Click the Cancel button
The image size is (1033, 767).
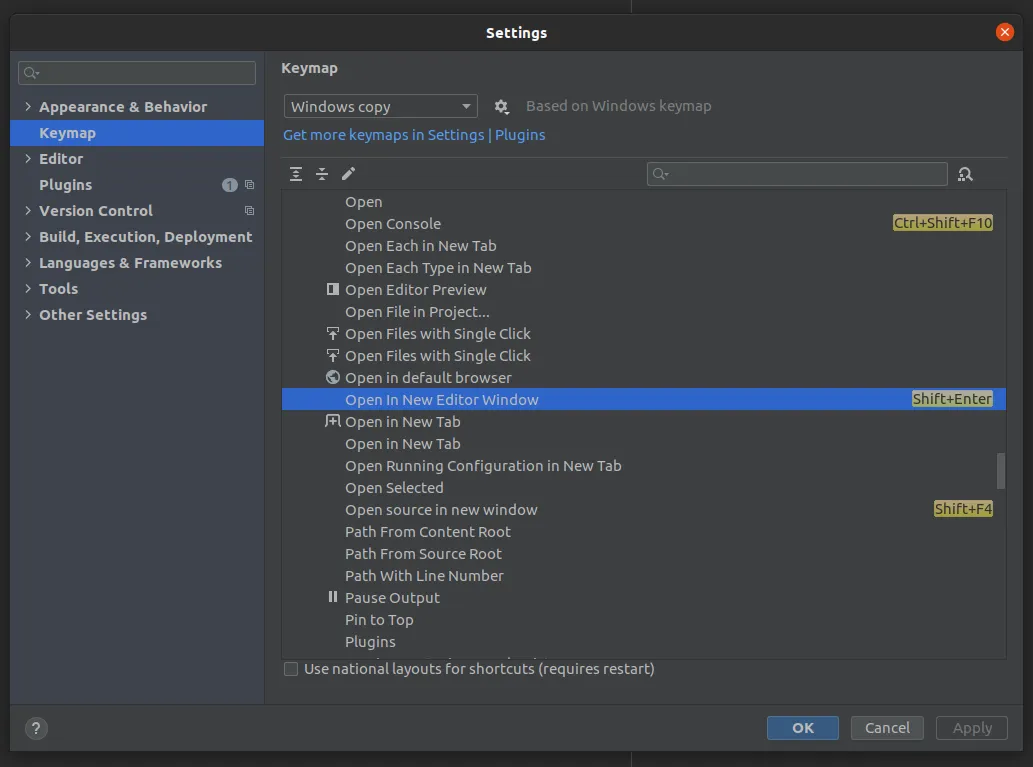(x=887, y=728)
